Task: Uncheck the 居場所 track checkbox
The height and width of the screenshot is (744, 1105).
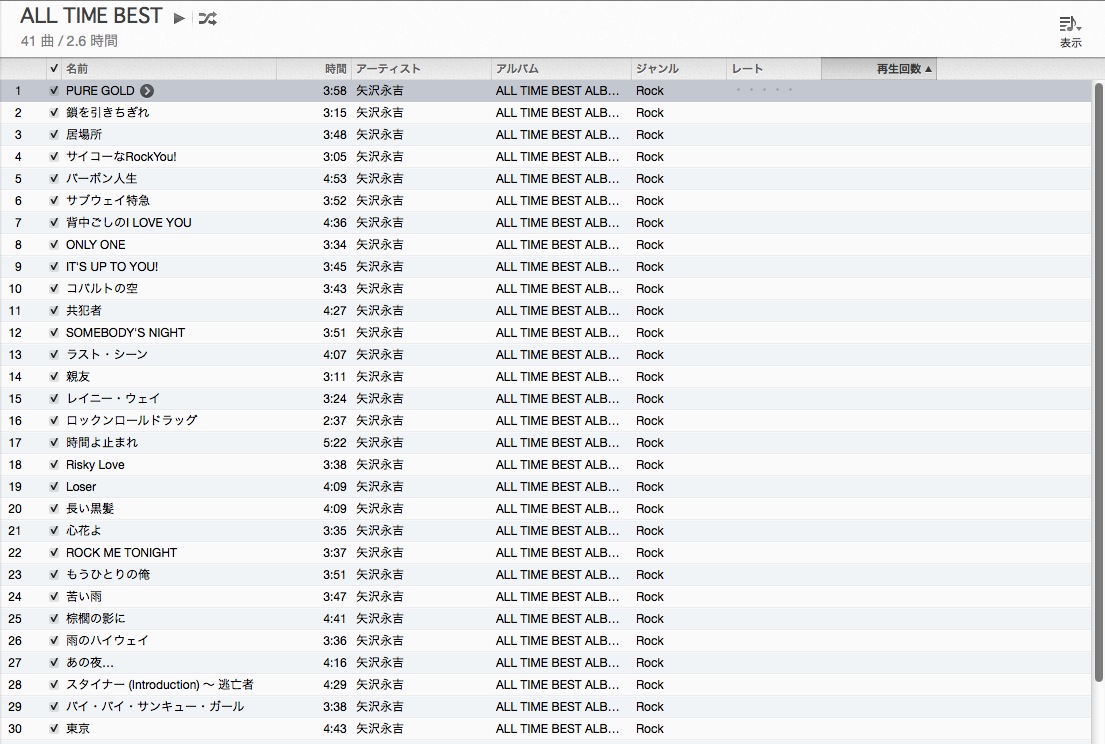Action: coord(54,135)
